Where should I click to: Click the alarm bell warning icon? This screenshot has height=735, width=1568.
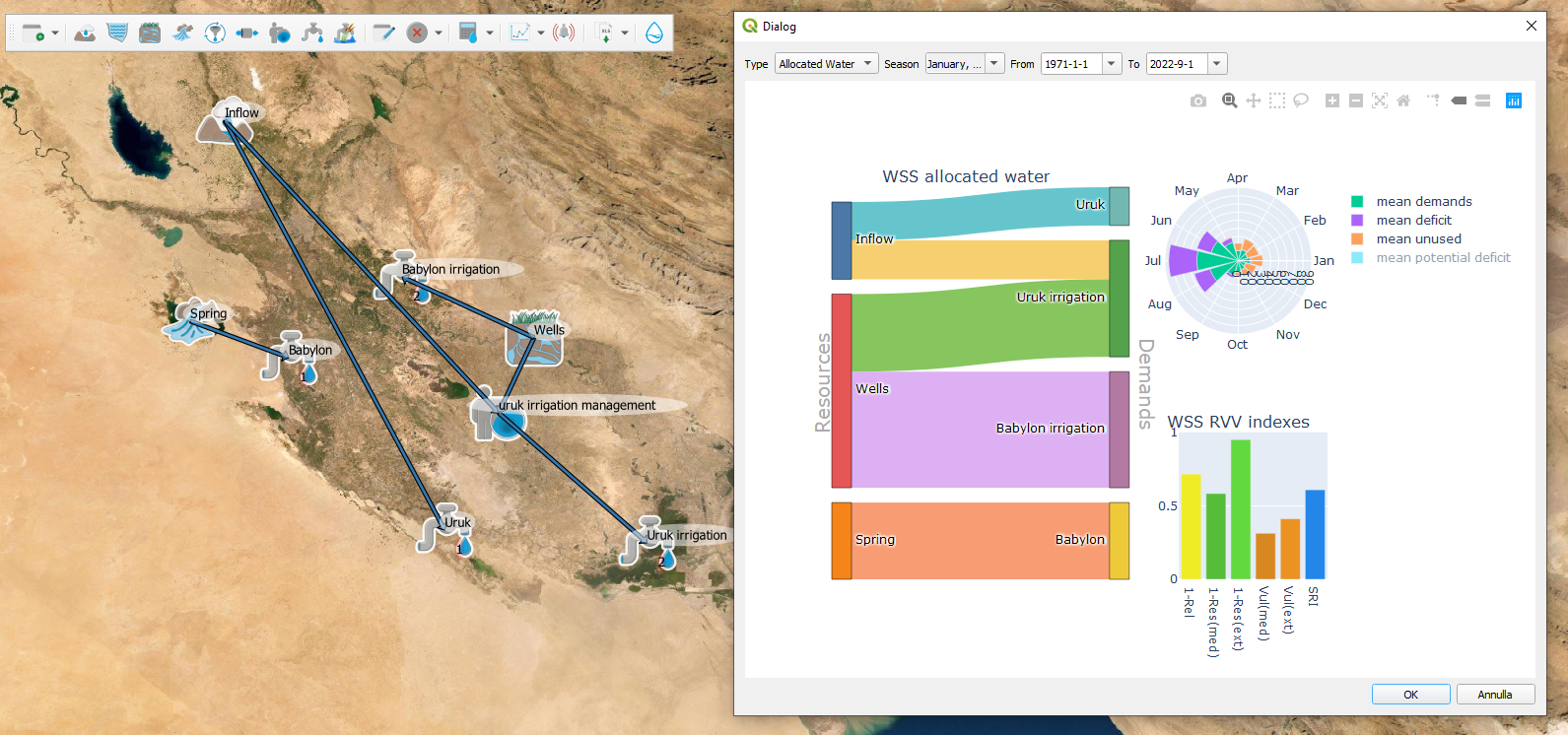564,33
